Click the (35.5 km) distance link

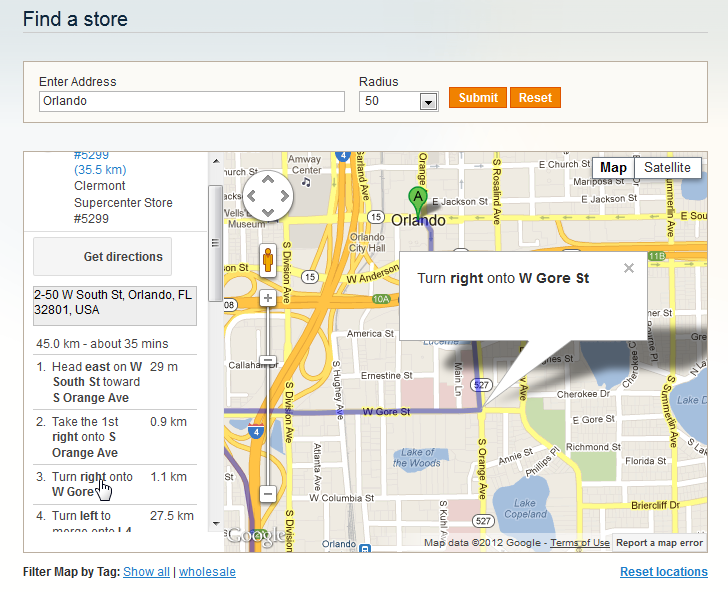click(x=100, y=170)
